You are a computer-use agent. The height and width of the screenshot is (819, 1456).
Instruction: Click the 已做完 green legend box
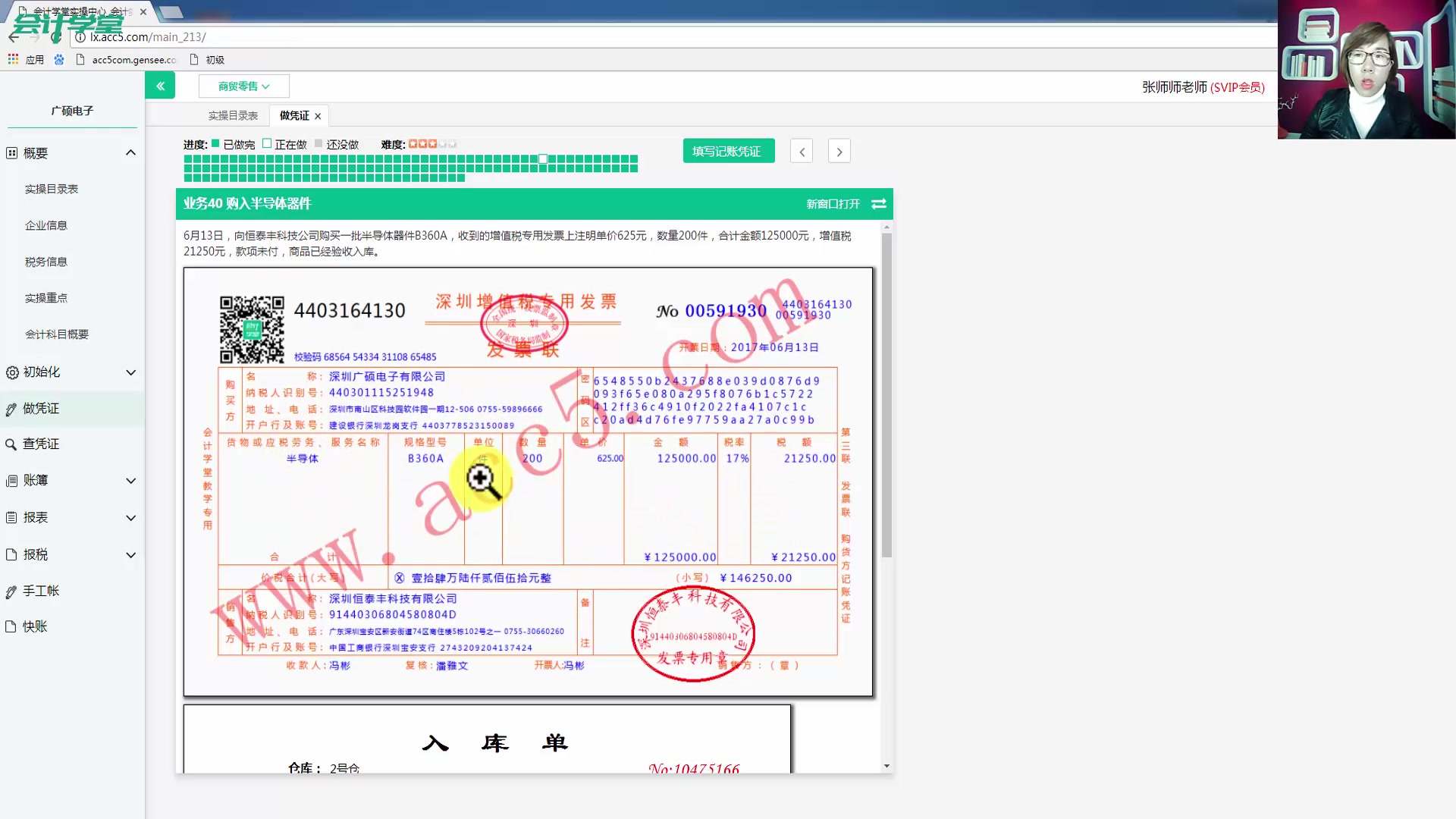[215, 143]
